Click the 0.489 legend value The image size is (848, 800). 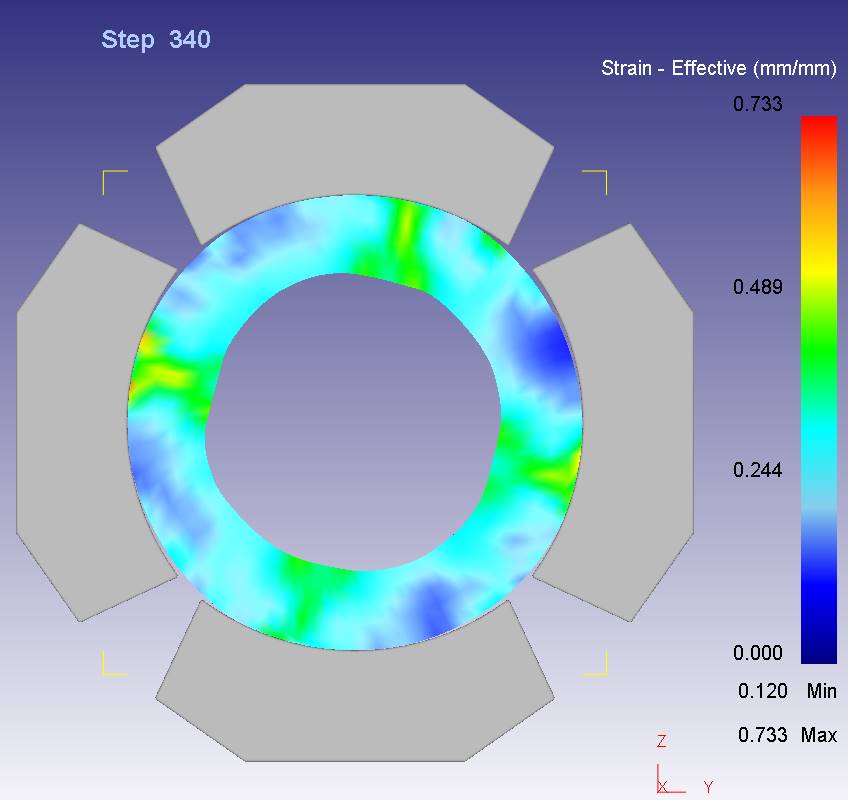click(x=758, y=287)
